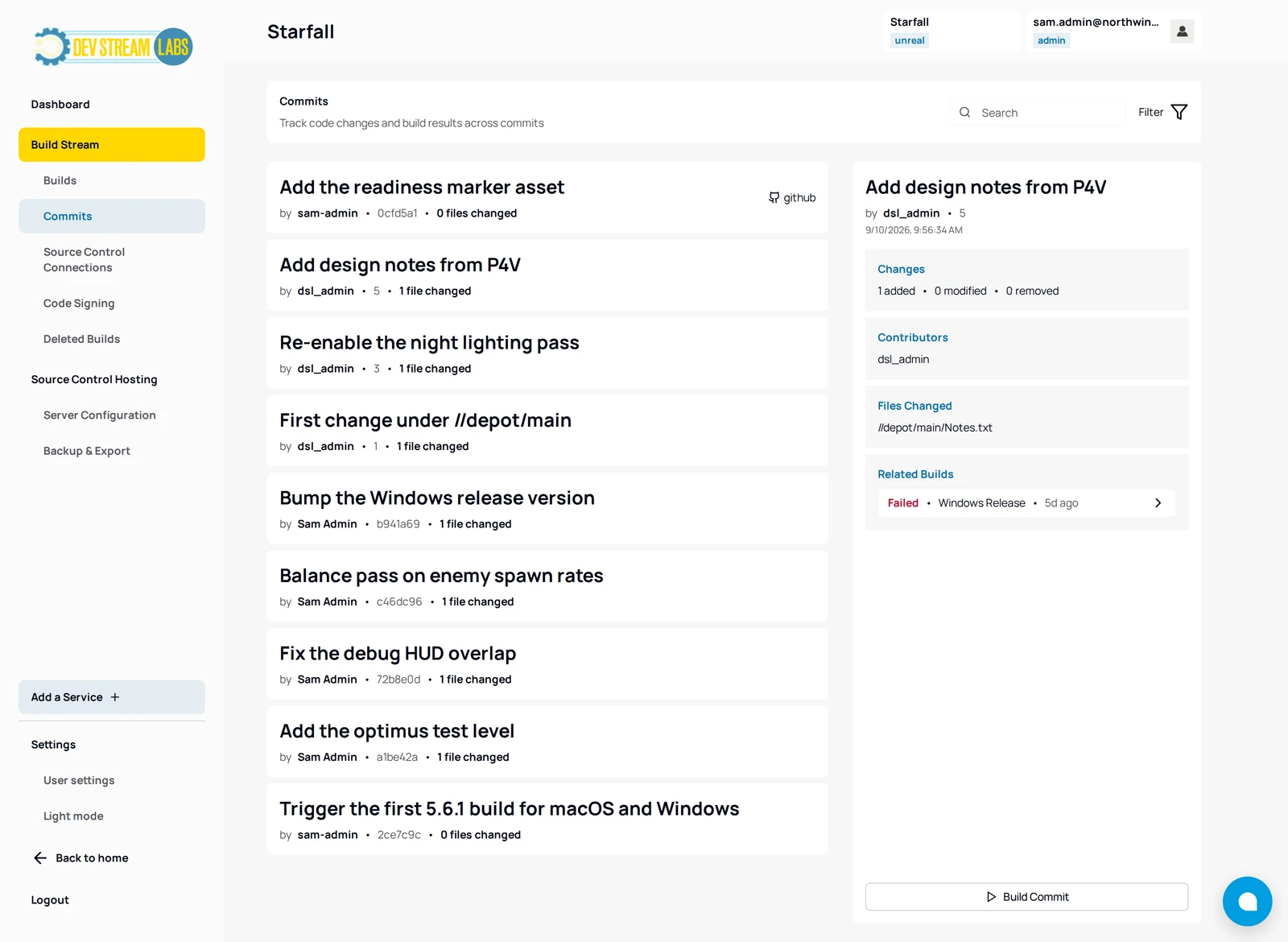Click the Starfall page title
Image resolution: width=1288 pixels, height=942 pixels.
[x=300, y=31]
